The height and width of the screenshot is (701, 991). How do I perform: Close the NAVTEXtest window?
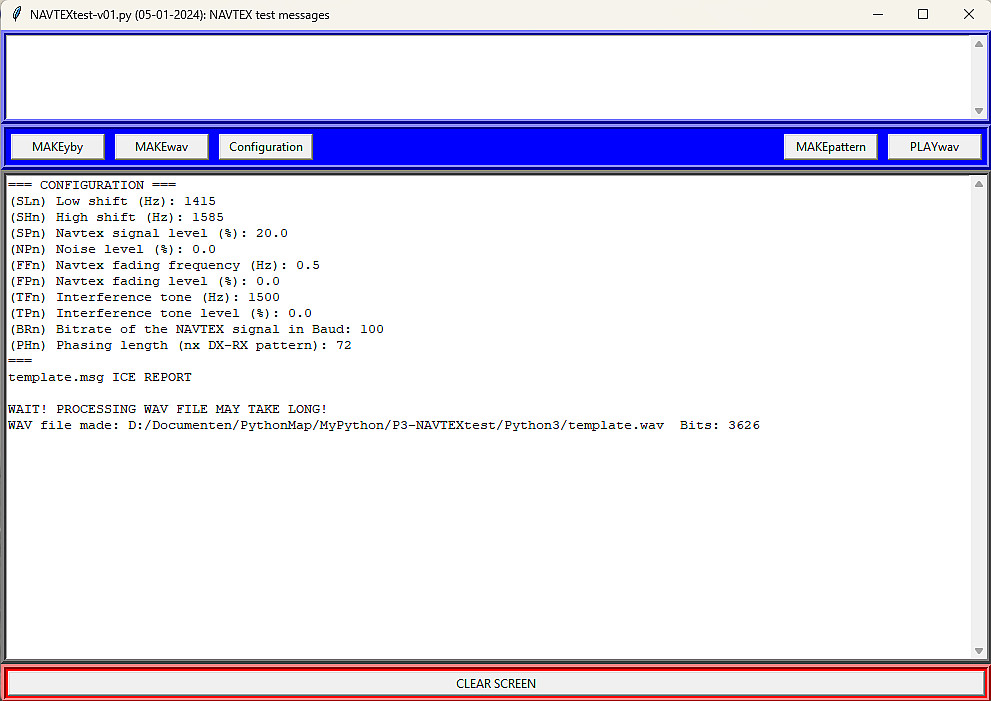pyautogui.click(x=968, y=14)
